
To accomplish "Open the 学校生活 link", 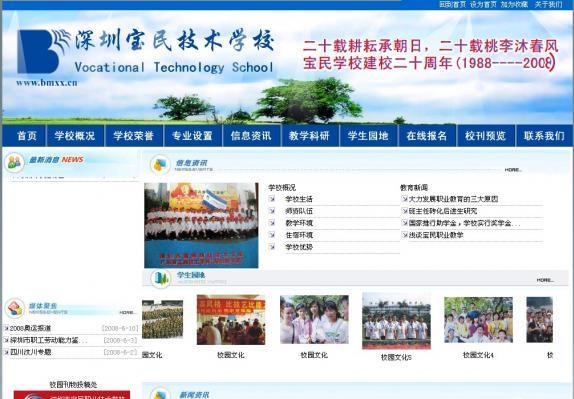I will (x=299, y=199).
